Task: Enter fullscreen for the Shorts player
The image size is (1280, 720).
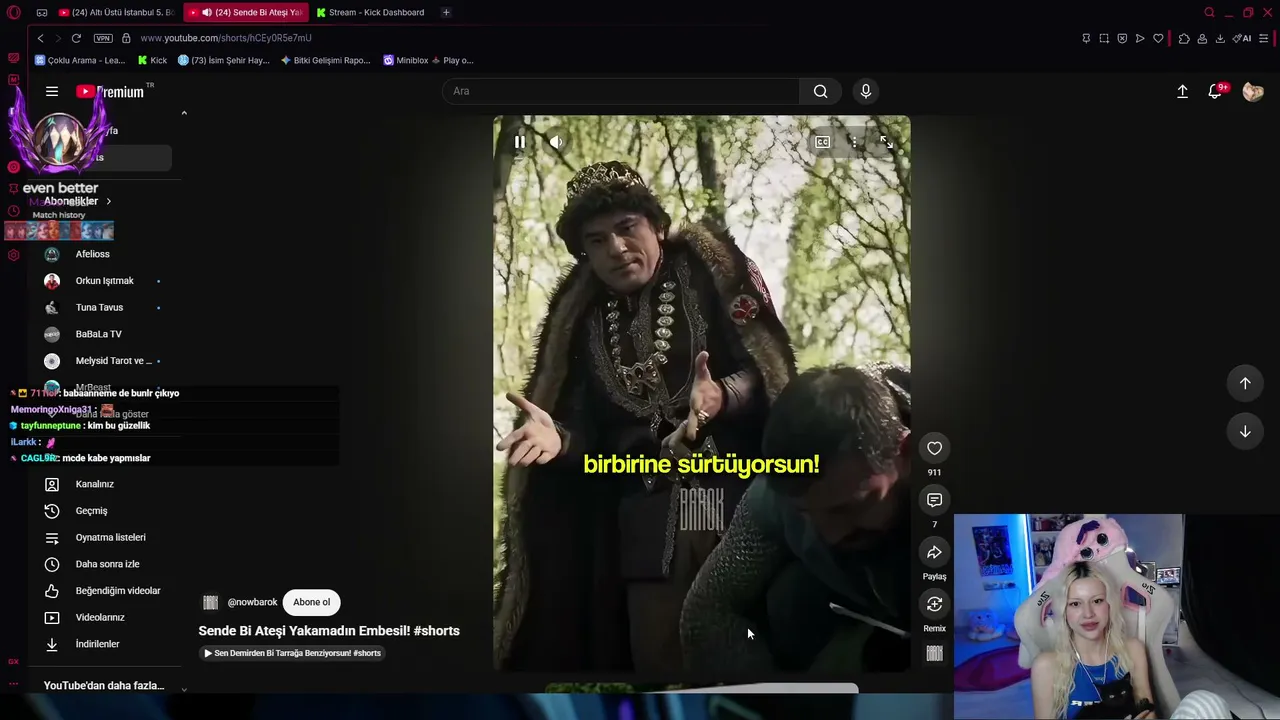Action: (886, 142)
